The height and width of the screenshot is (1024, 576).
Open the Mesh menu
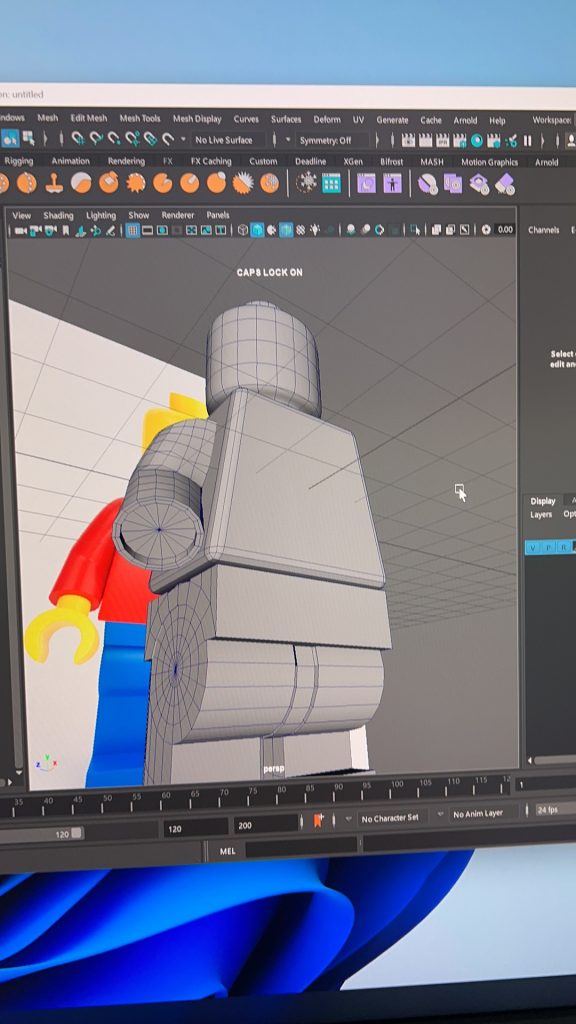tap(48, 118)
